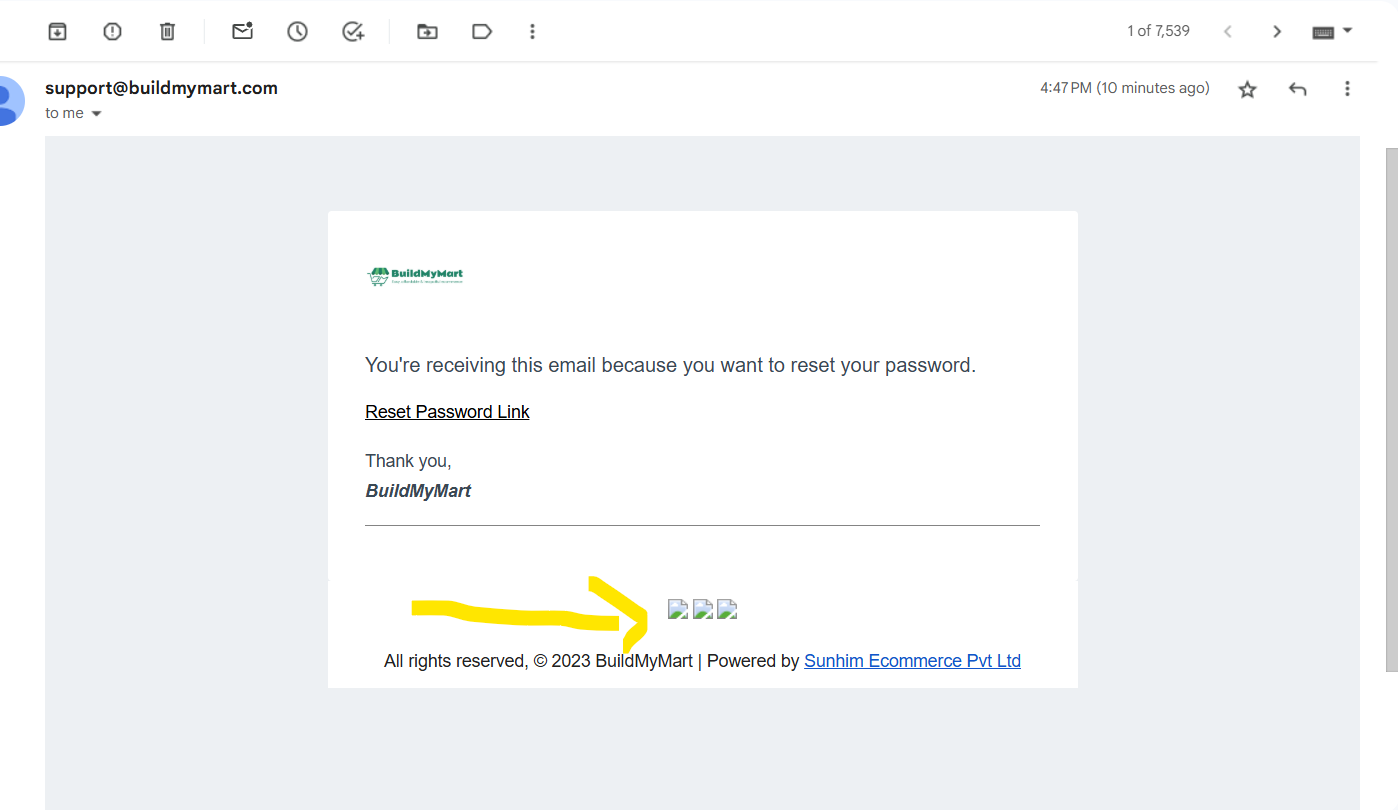Report this email as spam
Image resolution: width=1398 pixels, height=810 pixels.
coord(112,31)
